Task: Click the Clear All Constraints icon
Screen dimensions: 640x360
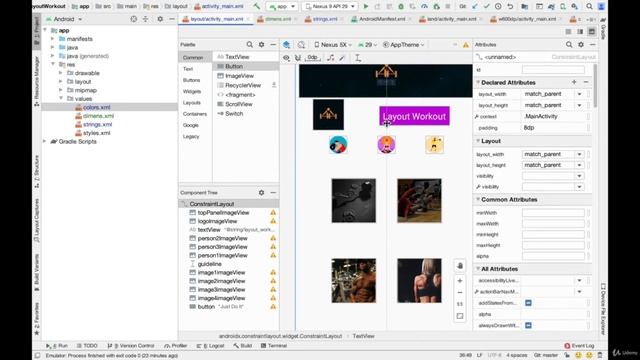Action: click(331, 58)
